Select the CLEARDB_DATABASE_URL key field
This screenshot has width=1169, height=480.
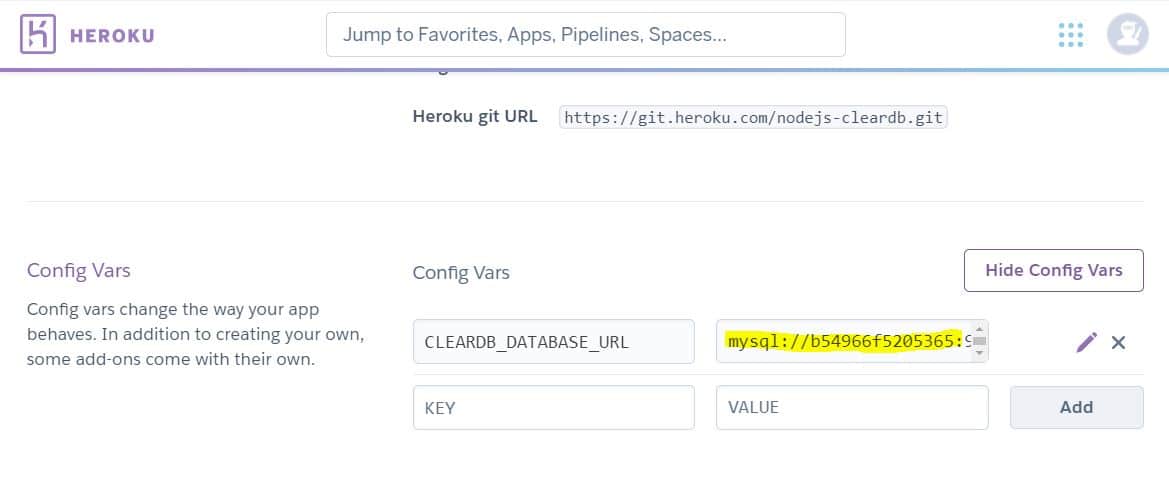pyautogui.click(x=554, y=341)
